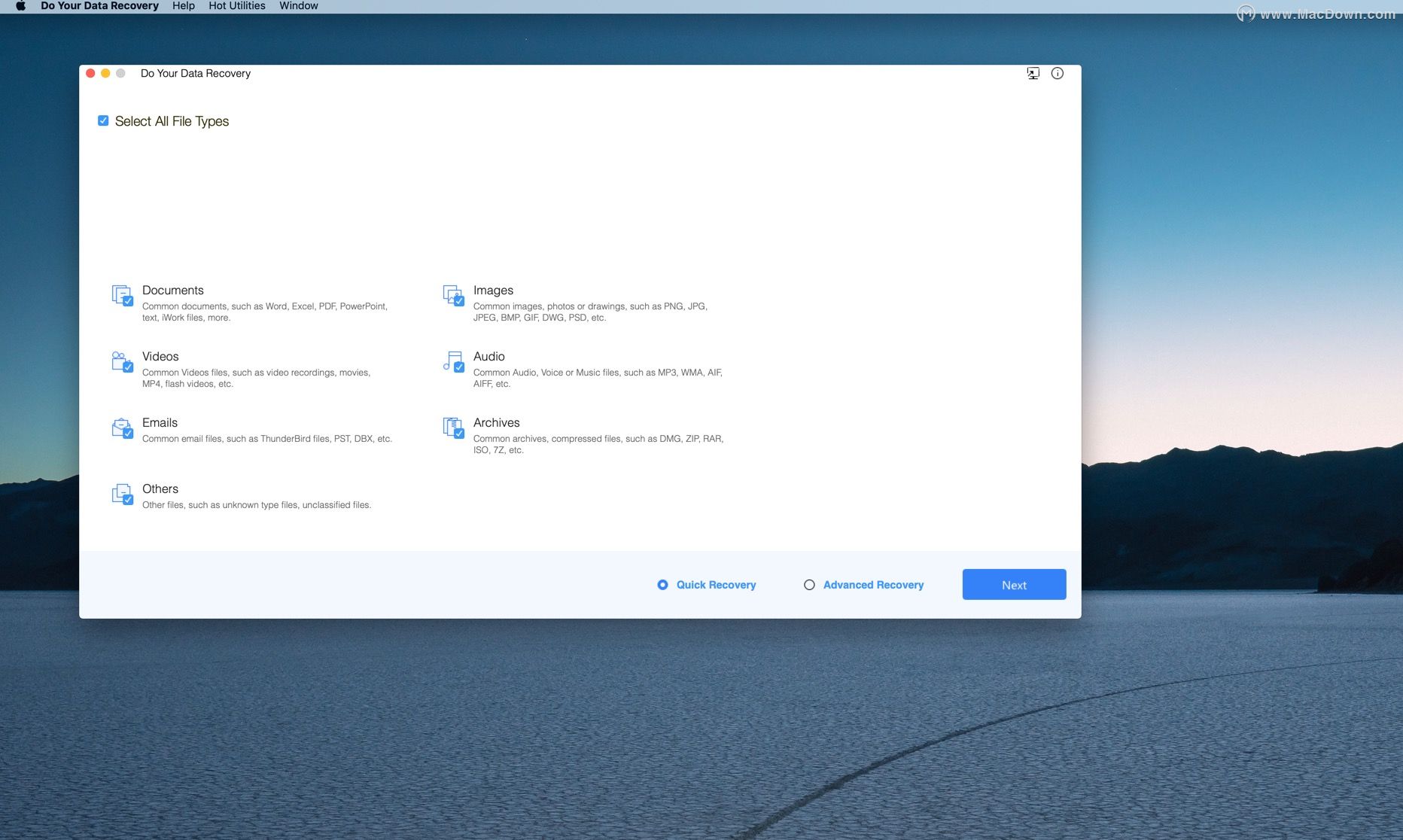Open the Apple menu
Viewport: 1403px width, 840px height.
(20, 6)
